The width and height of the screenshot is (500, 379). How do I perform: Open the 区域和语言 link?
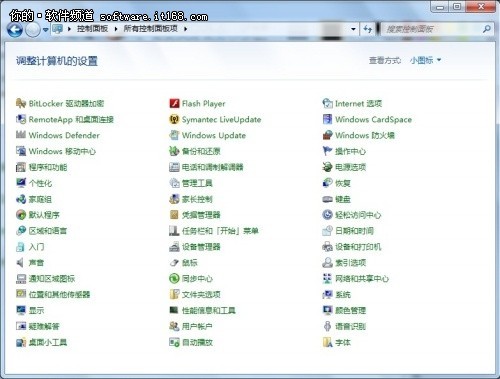[x=48, y=231]
